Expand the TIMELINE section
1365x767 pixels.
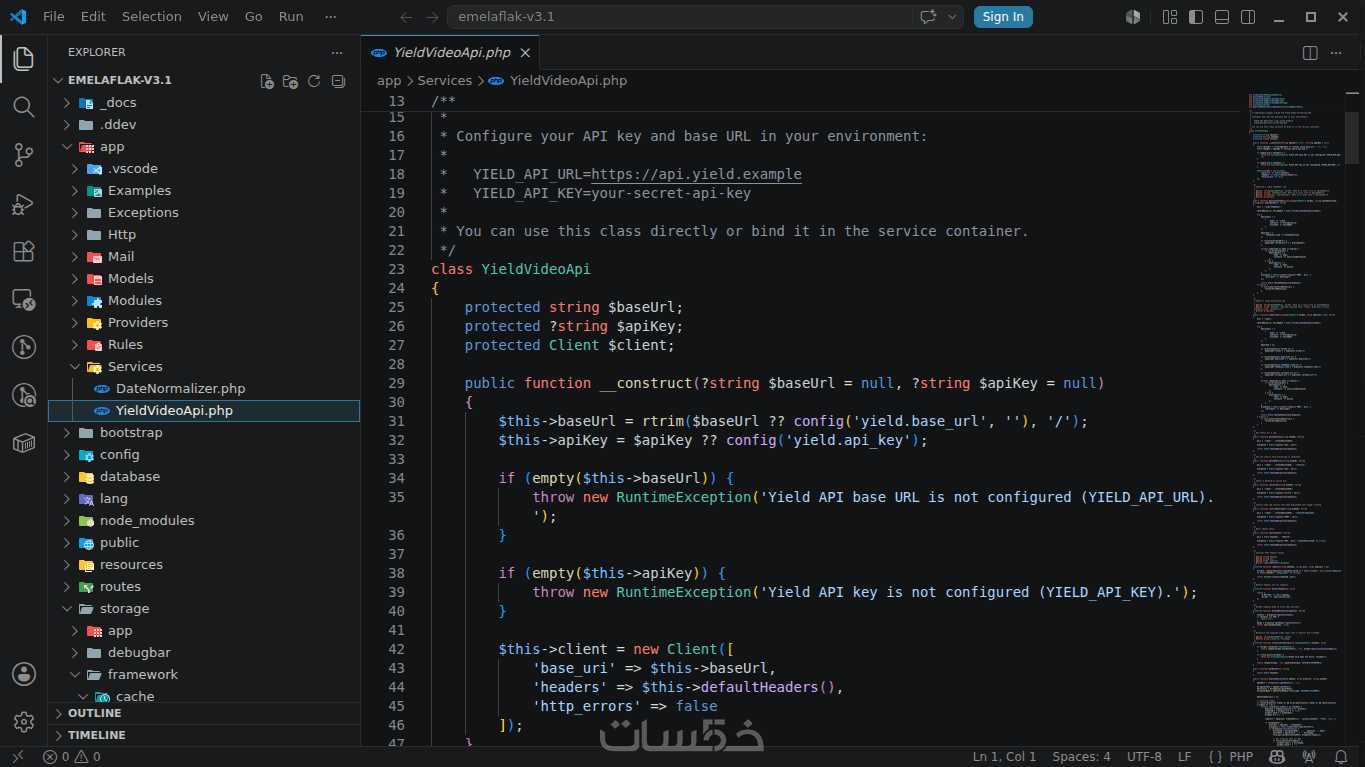click(204, 735)
